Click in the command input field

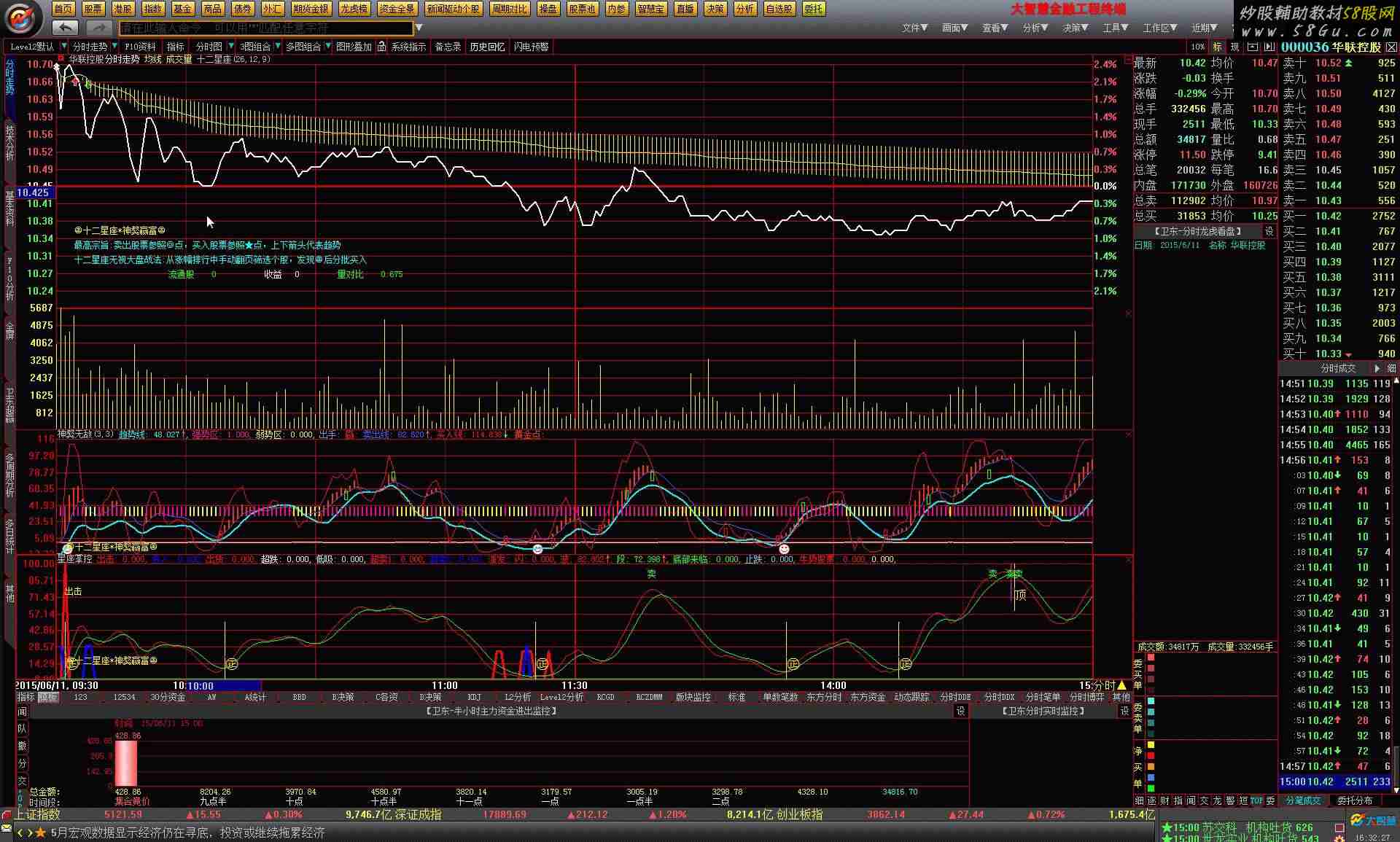point(265,28)
